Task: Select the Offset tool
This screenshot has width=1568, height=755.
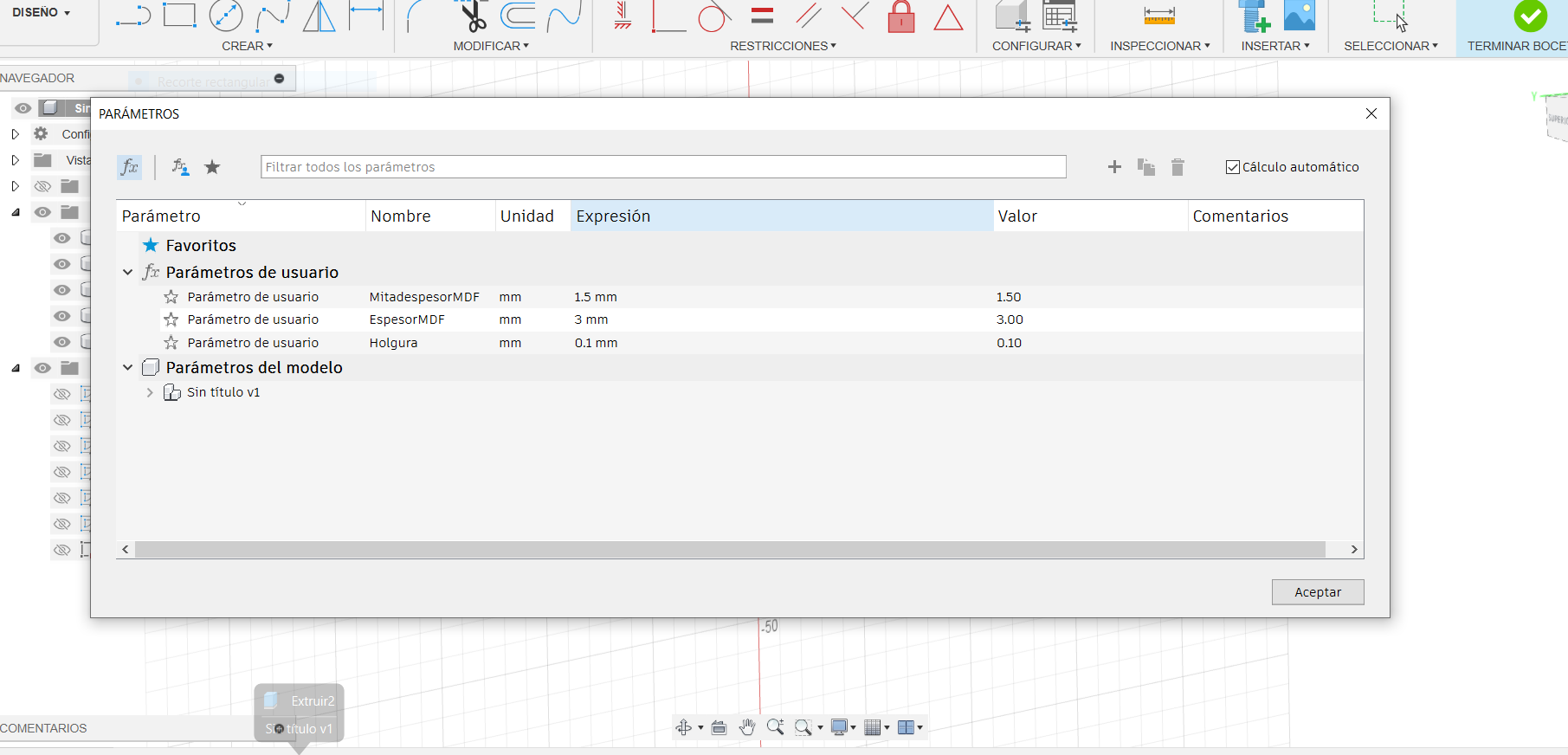Action: point(518,16)
